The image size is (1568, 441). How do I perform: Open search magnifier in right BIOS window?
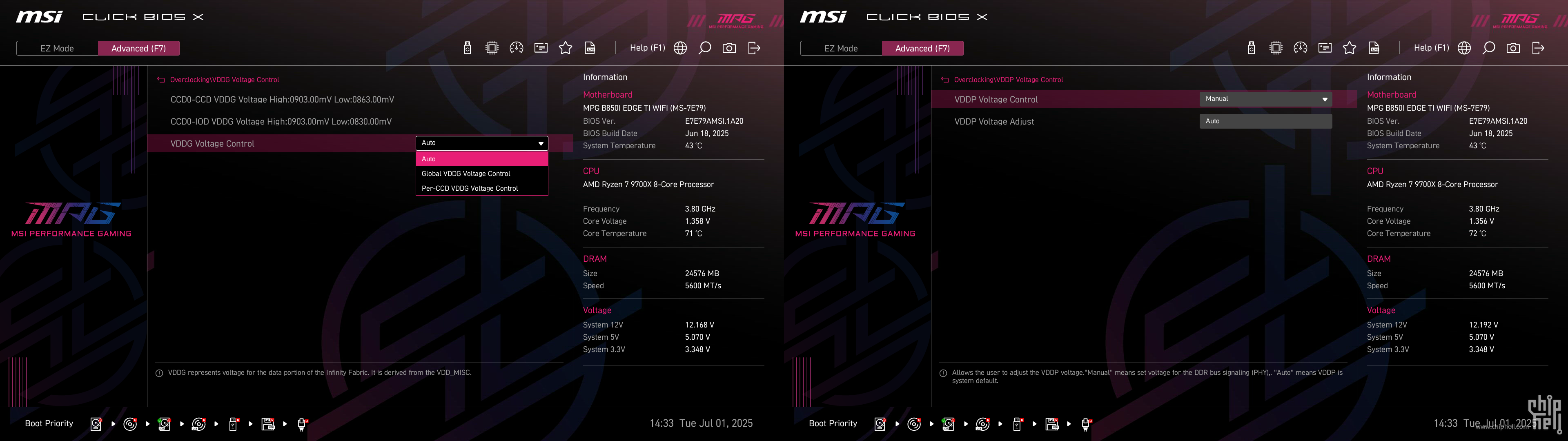[1489, 48]
